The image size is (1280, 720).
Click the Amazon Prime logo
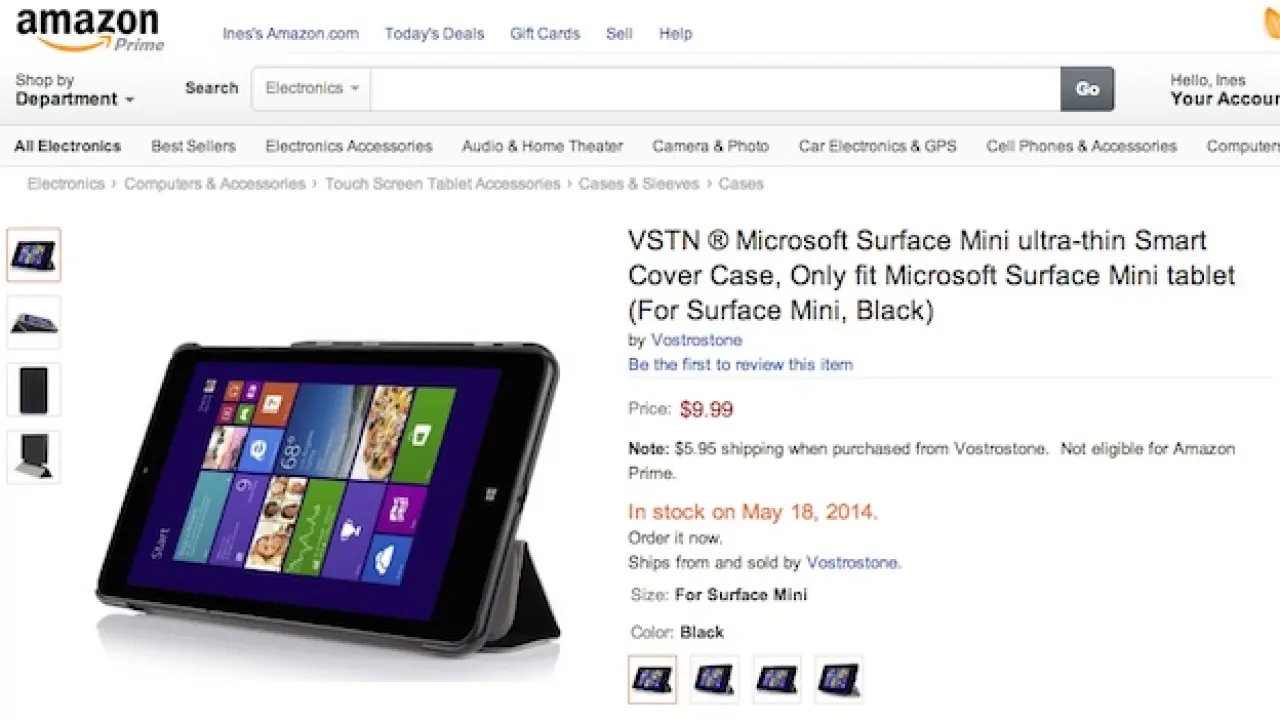tap(89, 29)
